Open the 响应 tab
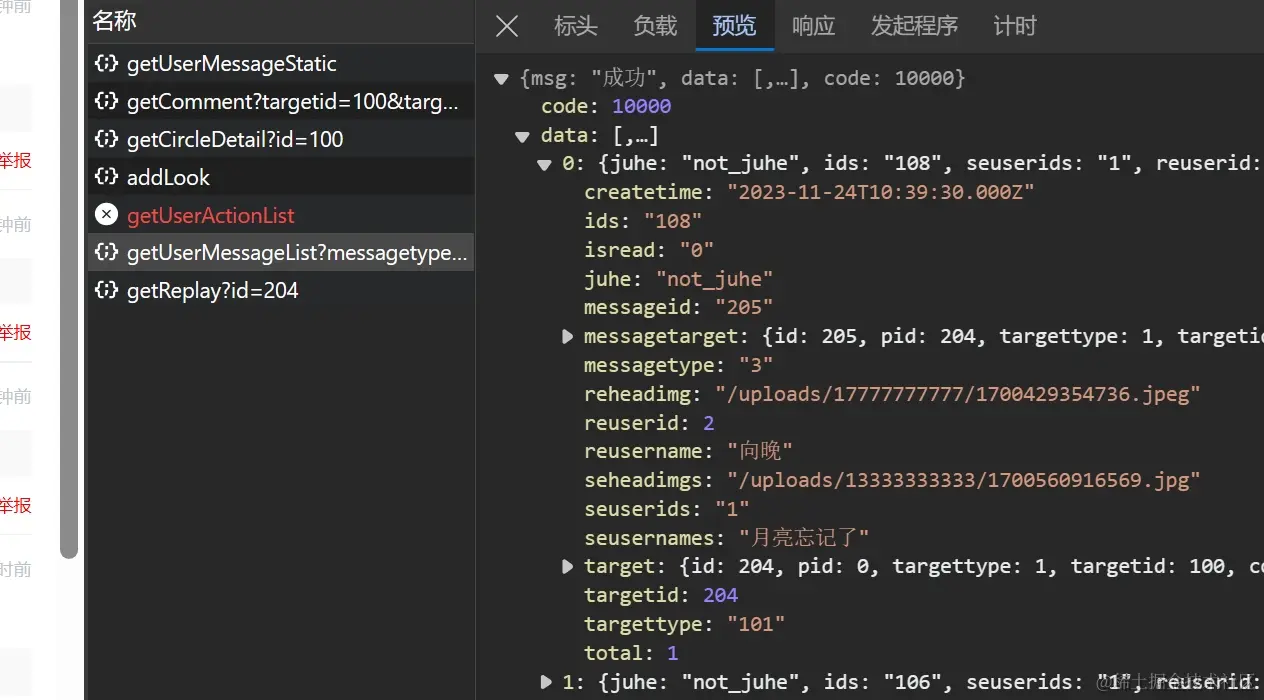Viewport: 1264px width, 700px height. (813, 26)
